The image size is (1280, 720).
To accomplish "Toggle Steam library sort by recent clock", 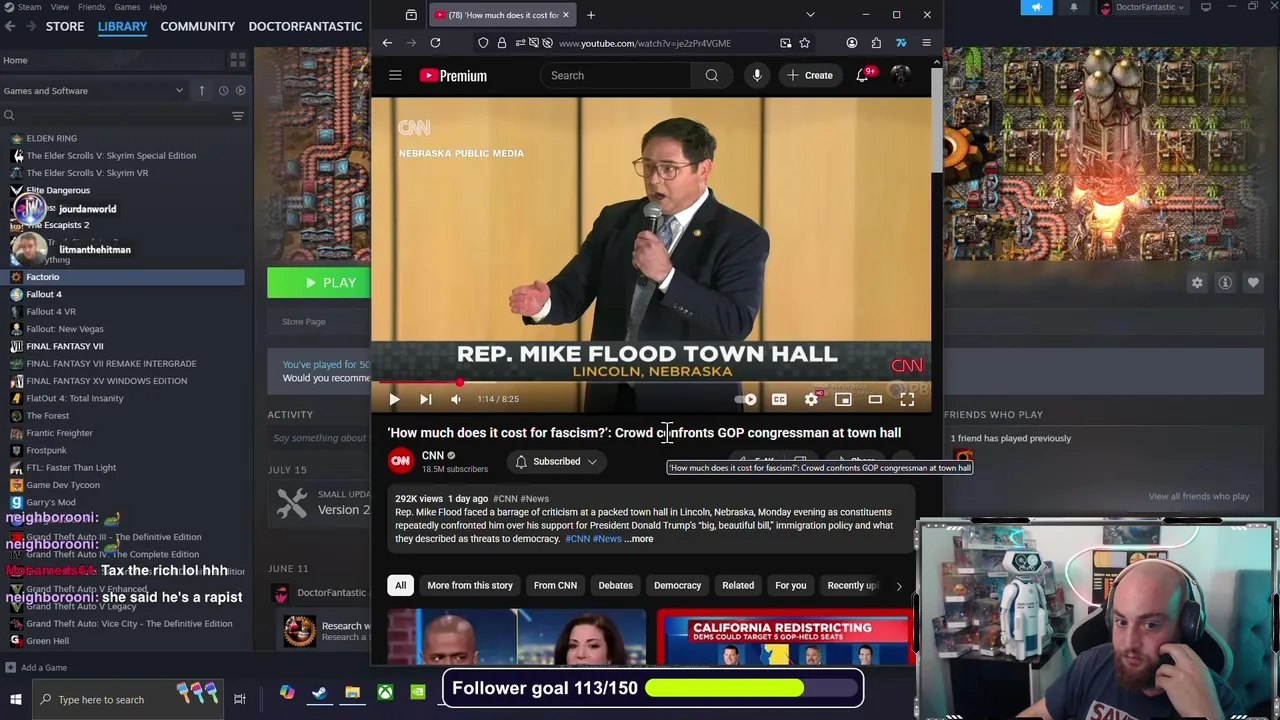I will (x=223, y=91).
